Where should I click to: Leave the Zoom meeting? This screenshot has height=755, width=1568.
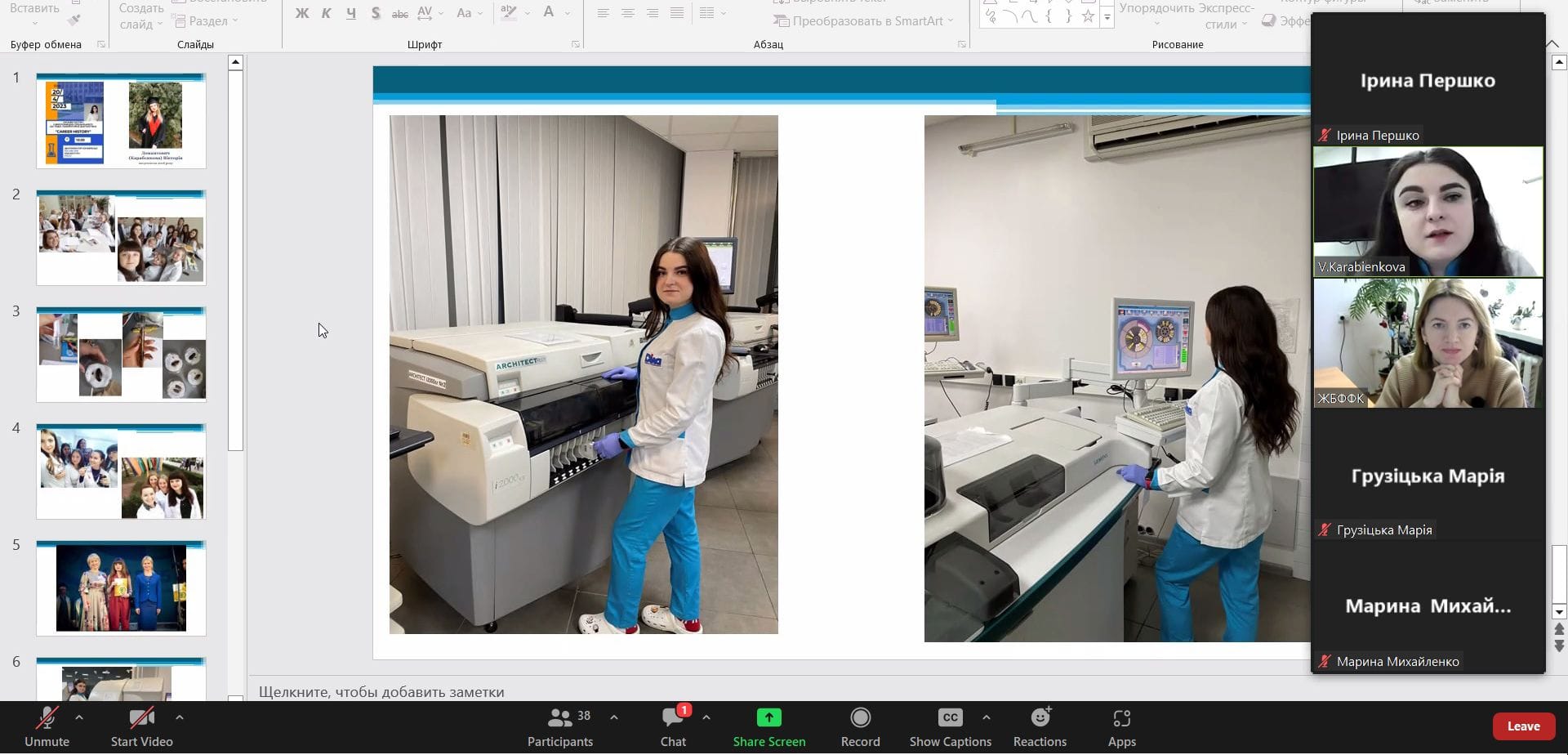(x=1523, y=726)
